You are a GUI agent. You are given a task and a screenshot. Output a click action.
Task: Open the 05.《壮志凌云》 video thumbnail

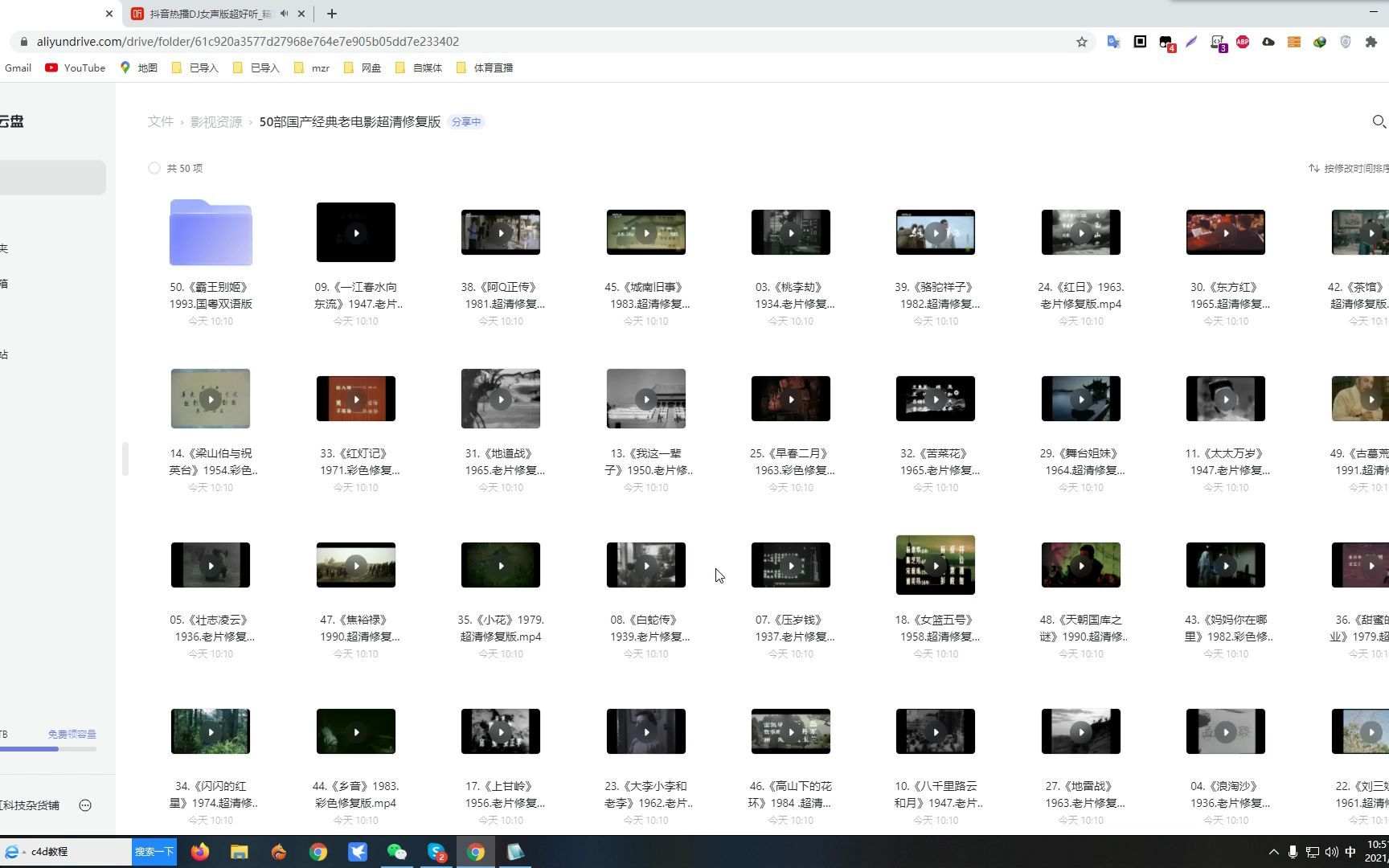click(x=211, y=565)
